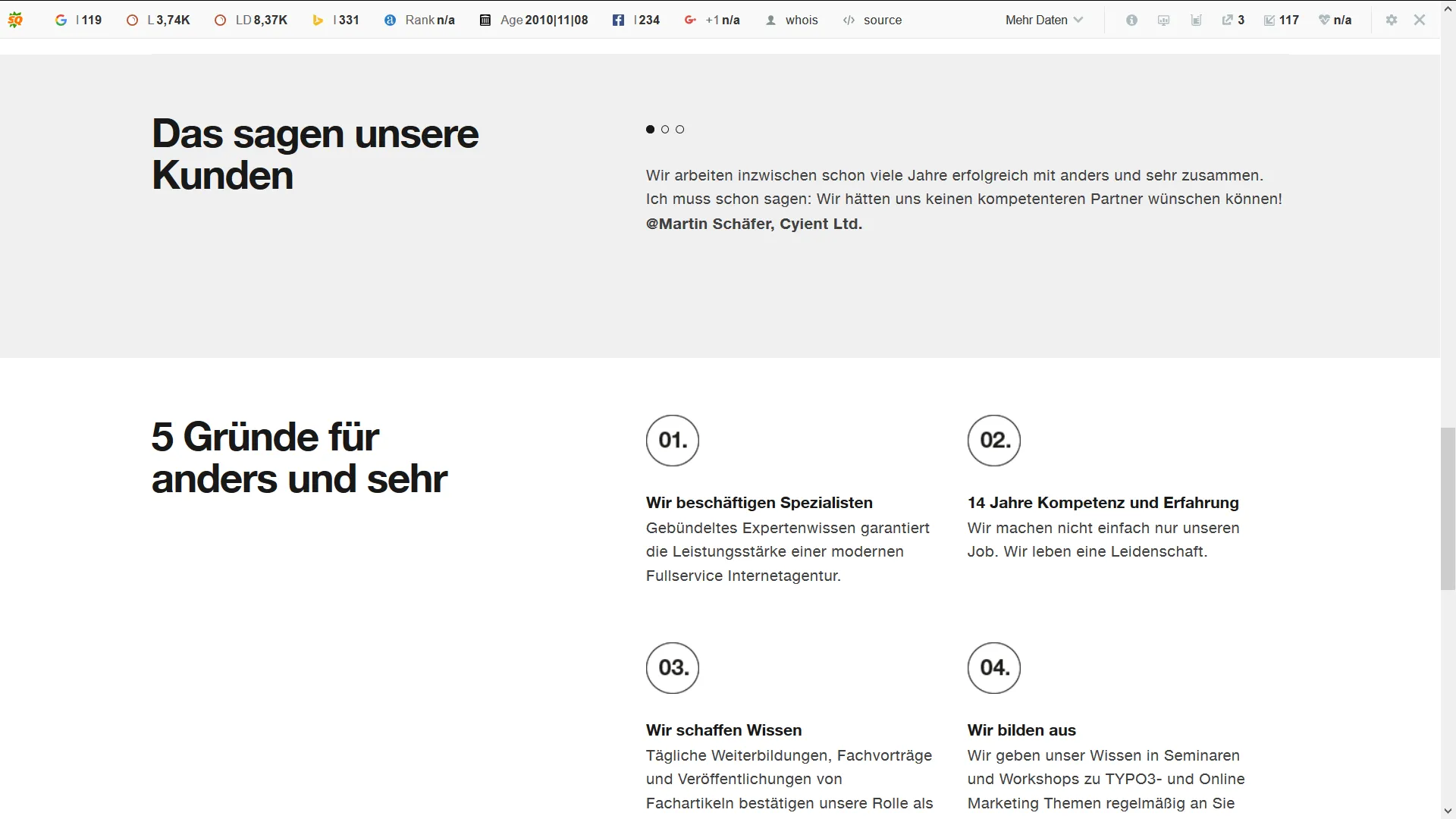Open the Bing index value 331
This screenshot has height=819, width=1456.
pos(336,20)
